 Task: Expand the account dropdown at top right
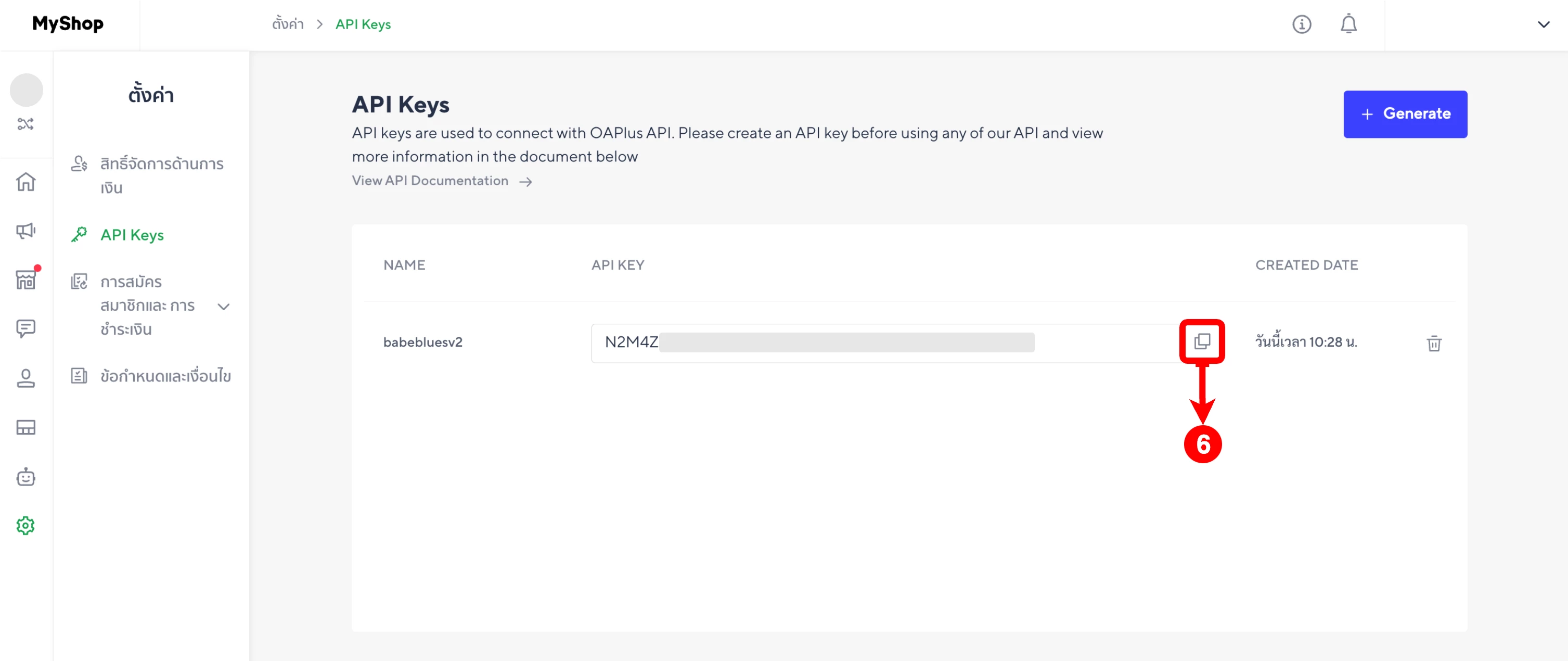[1543, 24]
